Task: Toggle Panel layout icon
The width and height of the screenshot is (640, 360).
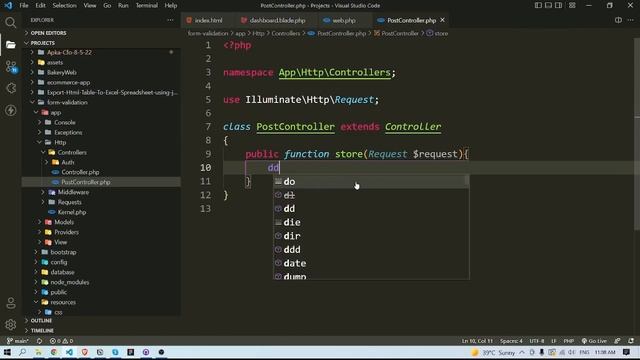Action: click(548, 5)
